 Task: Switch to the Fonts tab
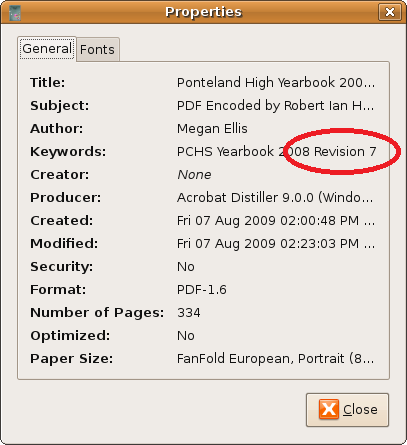click(x=97, y=50)
